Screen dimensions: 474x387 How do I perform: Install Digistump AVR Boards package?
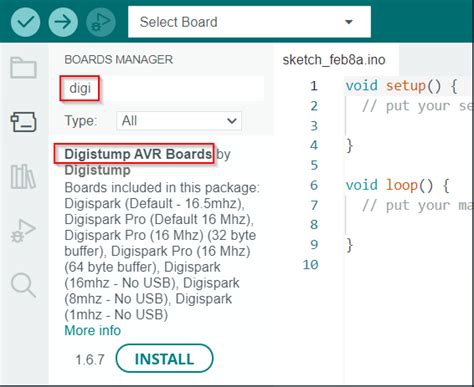click(x=164, y=359)
